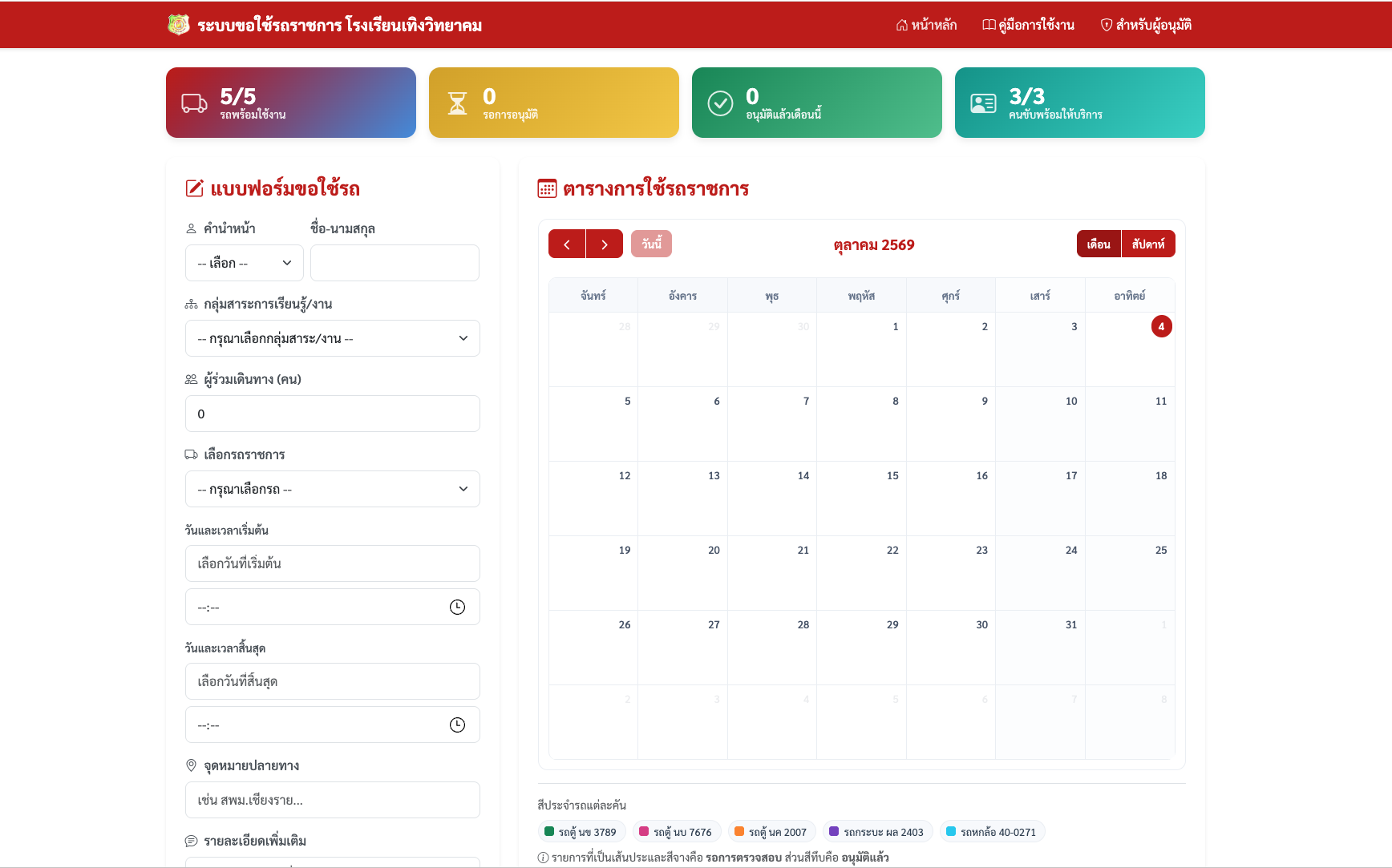Click the green swatch for รถตู้ นข 3789
The height and width of the screenshot is (868, 1392).
tap(549, 831)
